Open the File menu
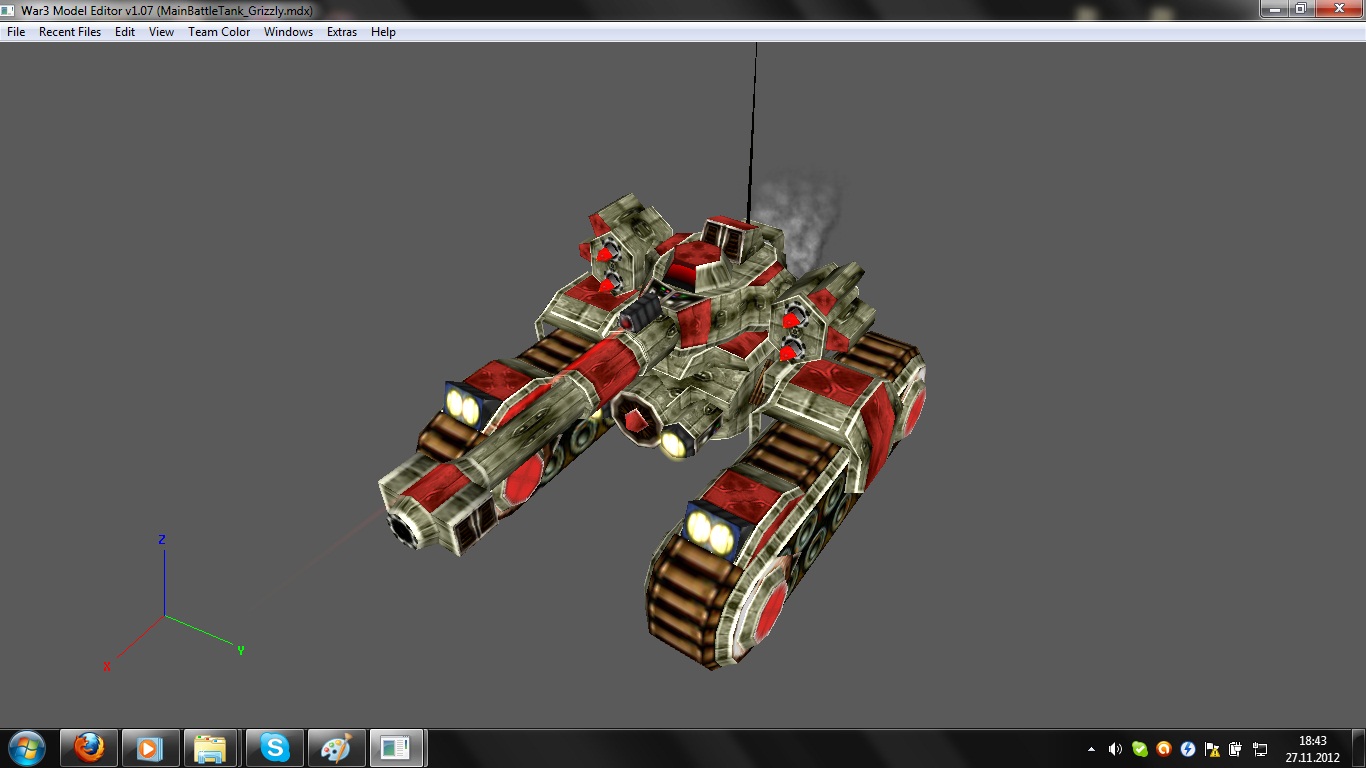 pos(16,32)
